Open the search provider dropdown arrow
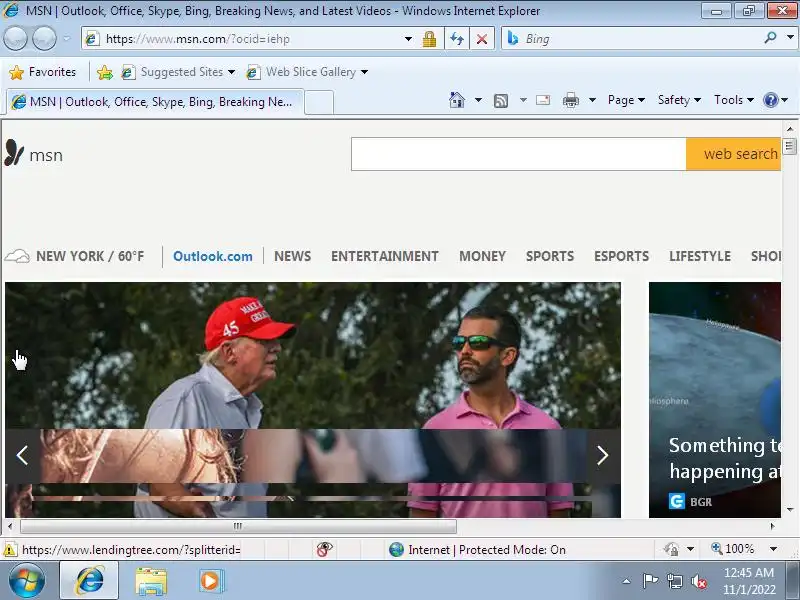The height and width of the screenshot is (600, 800). coord(790,37)
